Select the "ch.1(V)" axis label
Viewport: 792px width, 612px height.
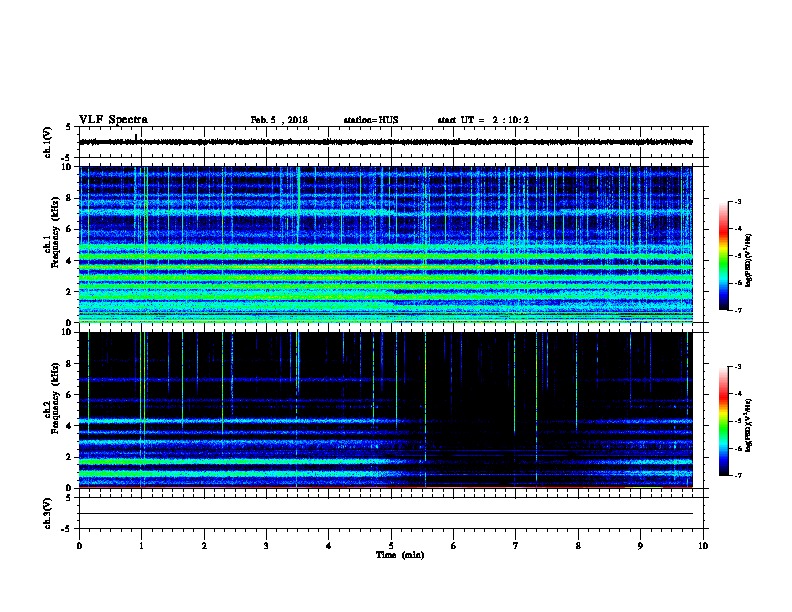[48, 142]
